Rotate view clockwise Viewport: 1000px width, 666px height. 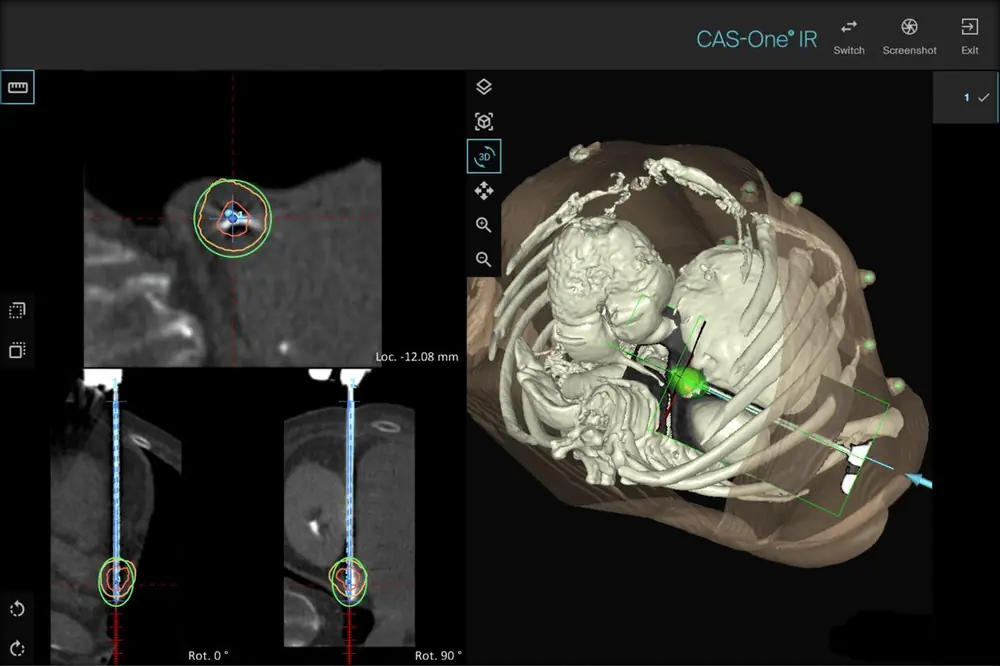[17, 649]
